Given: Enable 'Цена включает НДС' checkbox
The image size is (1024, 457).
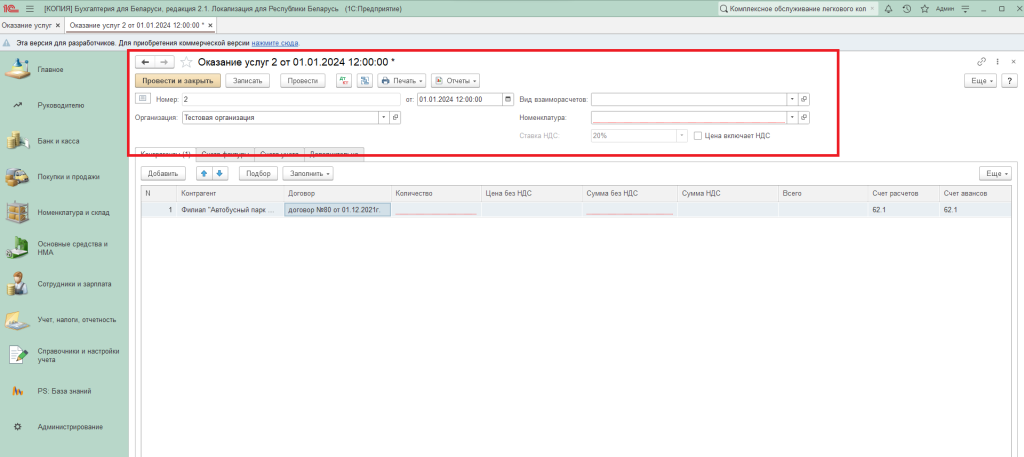Looking at the screenshot, I should pos(698,135).
